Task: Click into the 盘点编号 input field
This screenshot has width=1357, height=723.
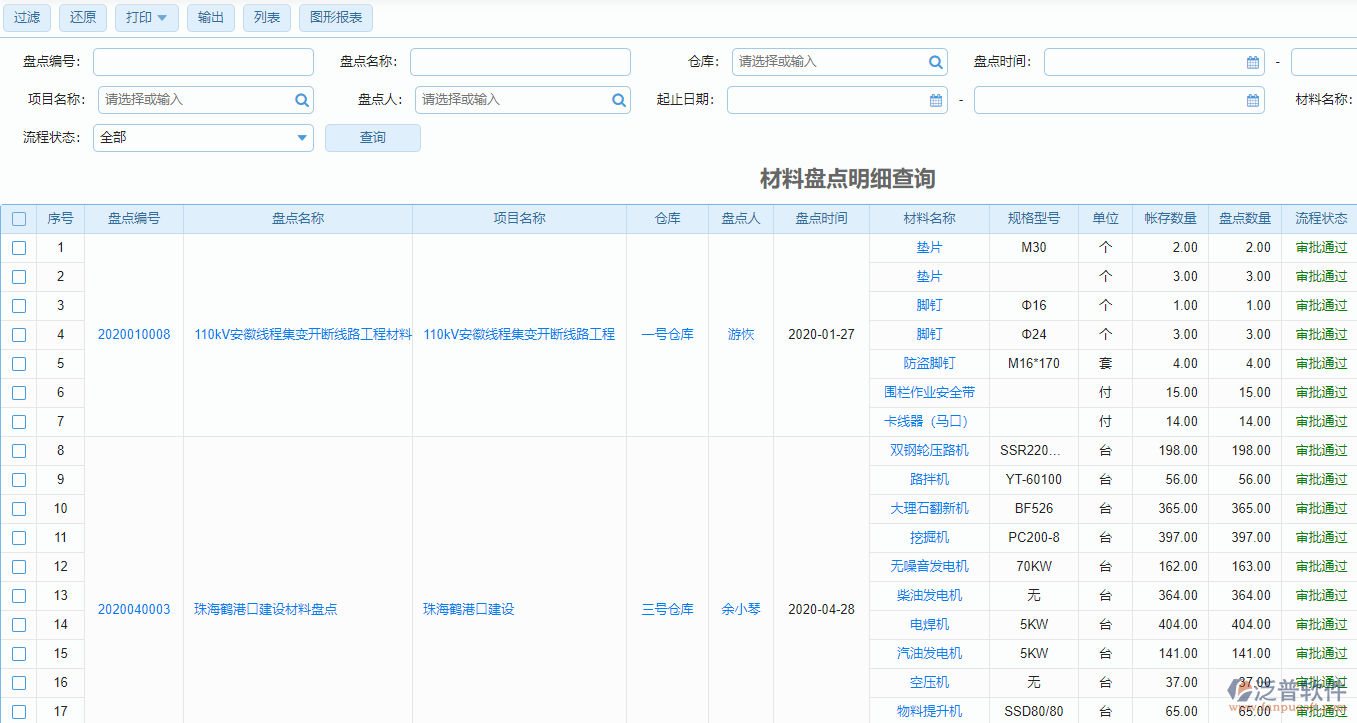Action: 203,62
